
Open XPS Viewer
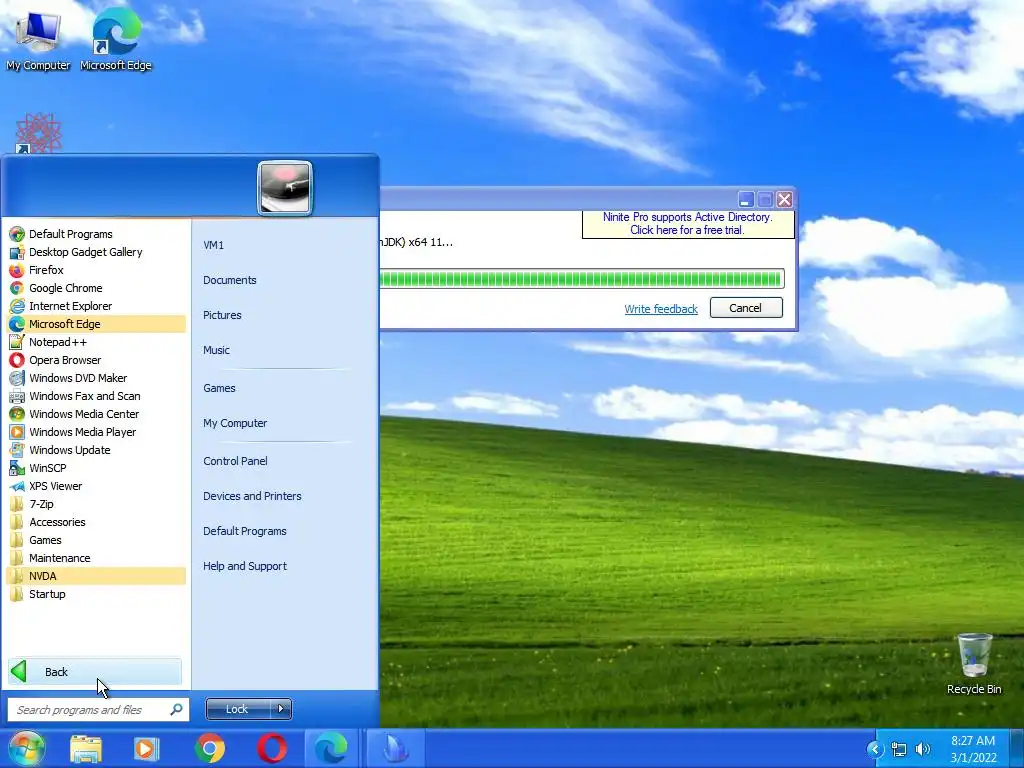tap(96, 486)
